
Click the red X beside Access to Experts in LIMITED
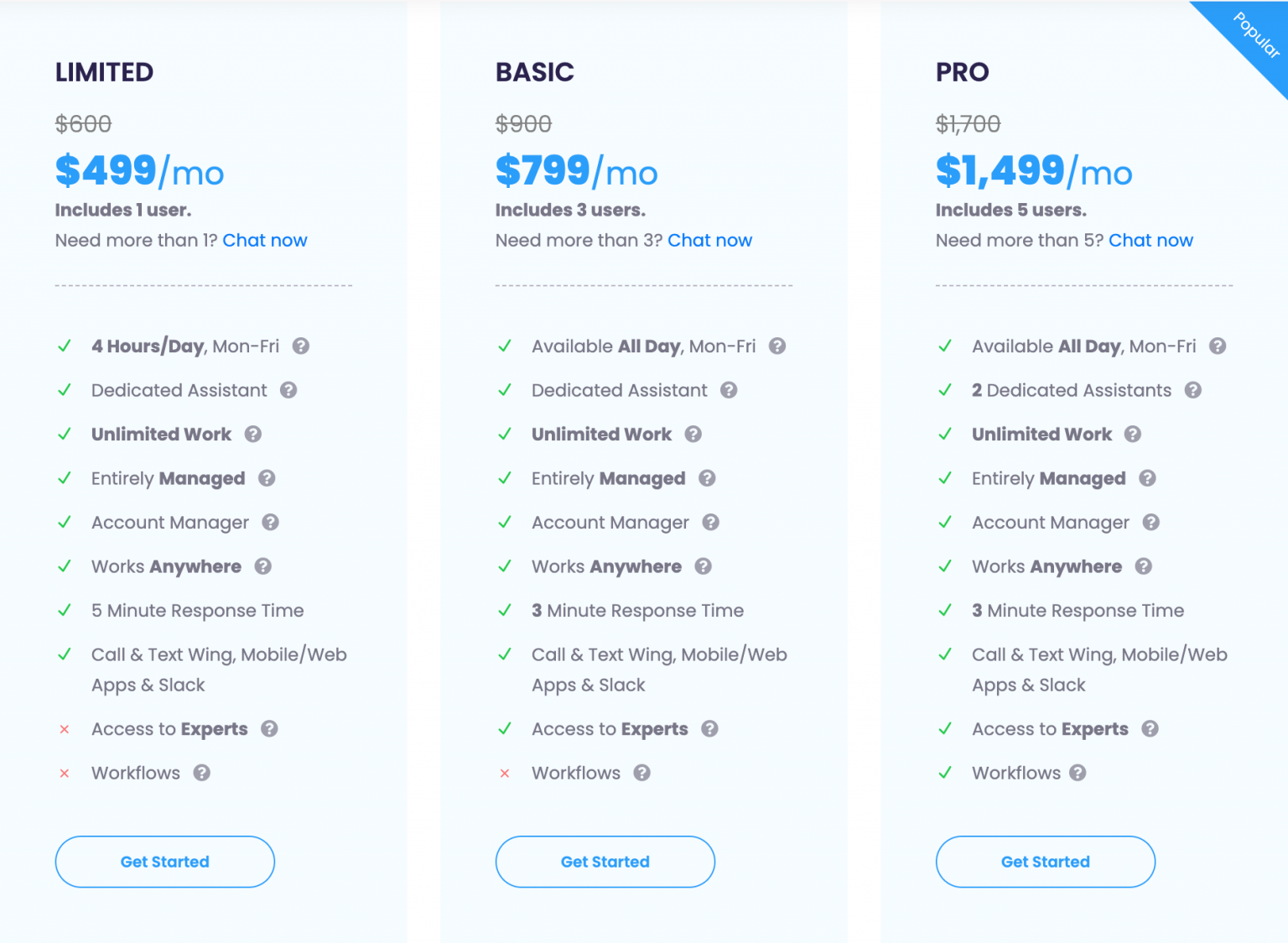pyautogui.click(x=65, y=729)
